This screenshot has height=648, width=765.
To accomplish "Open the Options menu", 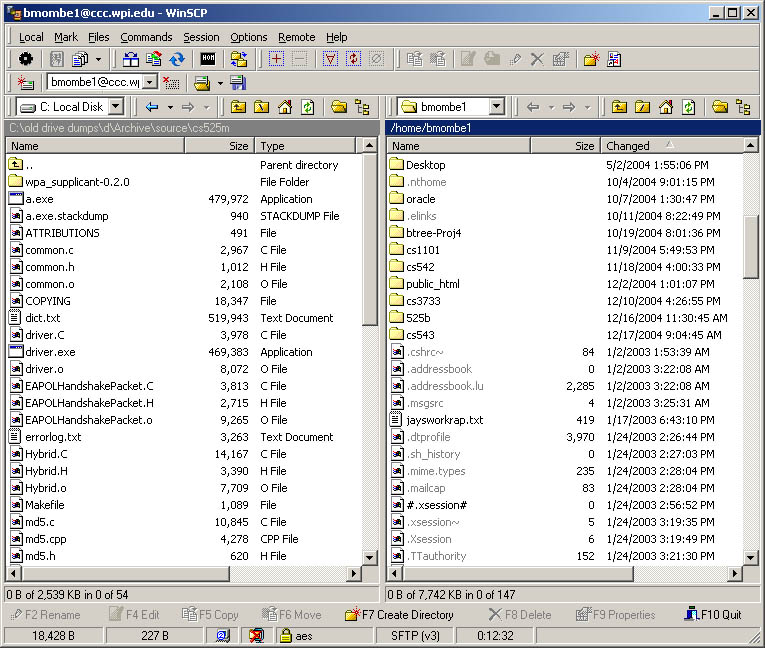I will [x=249, y=37].
